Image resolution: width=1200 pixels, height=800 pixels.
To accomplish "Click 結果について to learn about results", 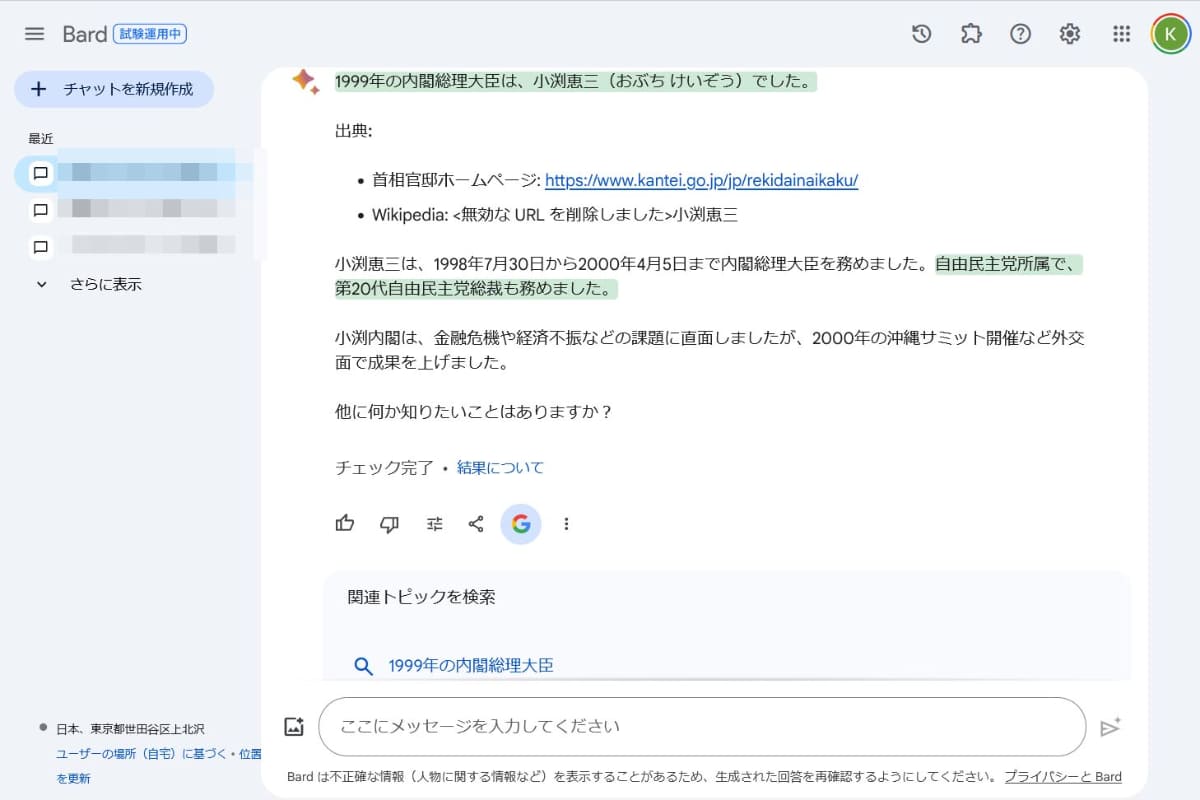I will point(499,467).
